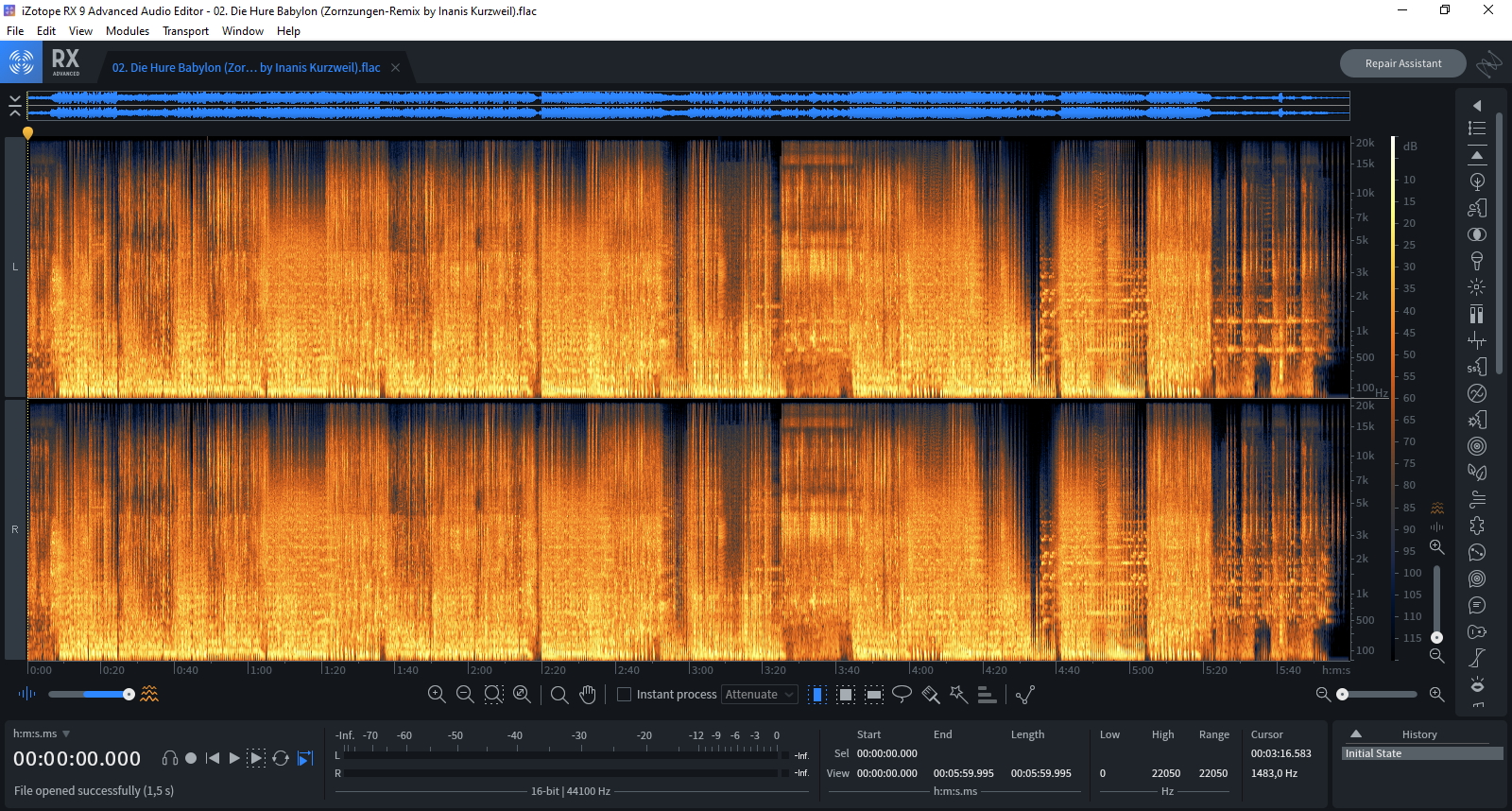Adjust the waveform/spectrogram opacity slider
The height and width of the screenshot is (811, 1512).
129,695
